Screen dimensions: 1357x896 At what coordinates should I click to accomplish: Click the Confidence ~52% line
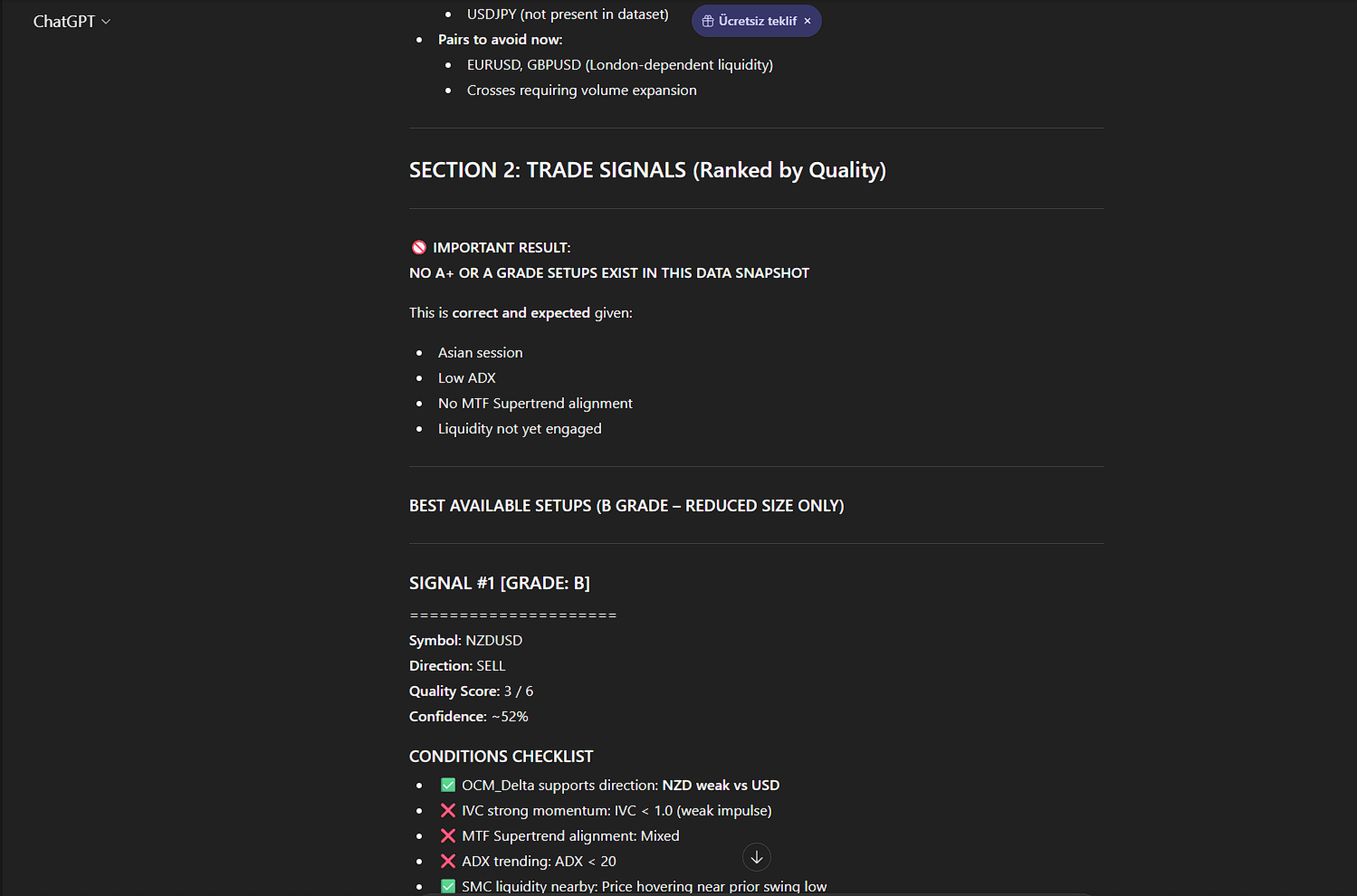click(468, 716)
